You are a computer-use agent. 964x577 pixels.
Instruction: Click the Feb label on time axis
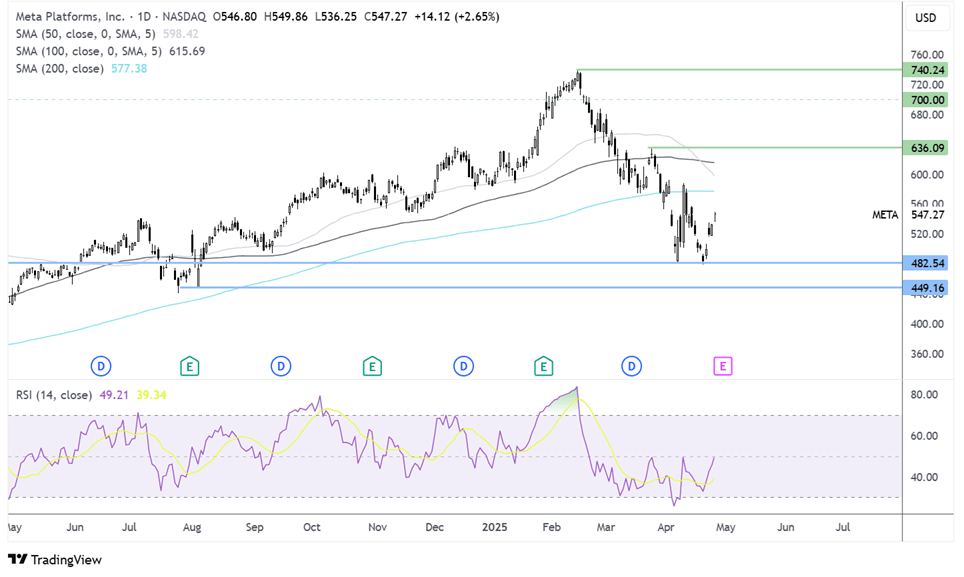(x=551, y=527)
